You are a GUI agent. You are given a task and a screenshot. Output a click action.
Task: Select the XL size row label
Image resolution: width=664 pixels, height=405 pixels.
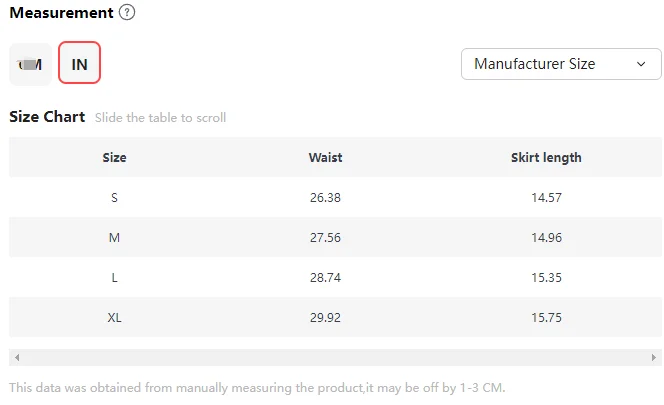[x=114, y=317]
